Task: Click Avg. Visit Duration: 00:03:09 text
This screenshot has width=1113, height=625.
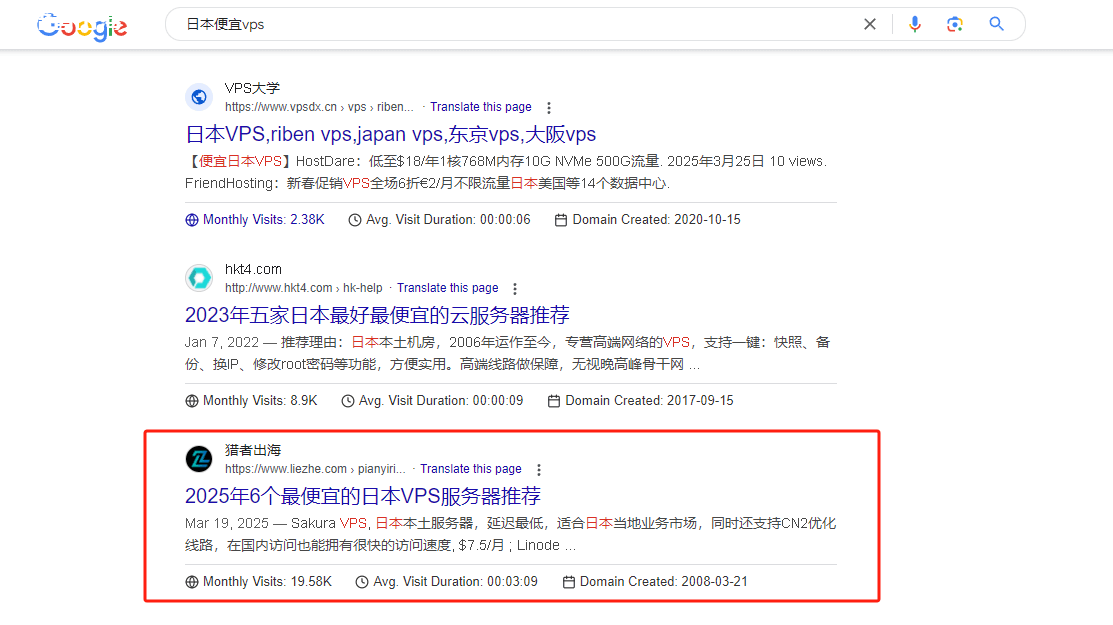Action: coord(456,582)
